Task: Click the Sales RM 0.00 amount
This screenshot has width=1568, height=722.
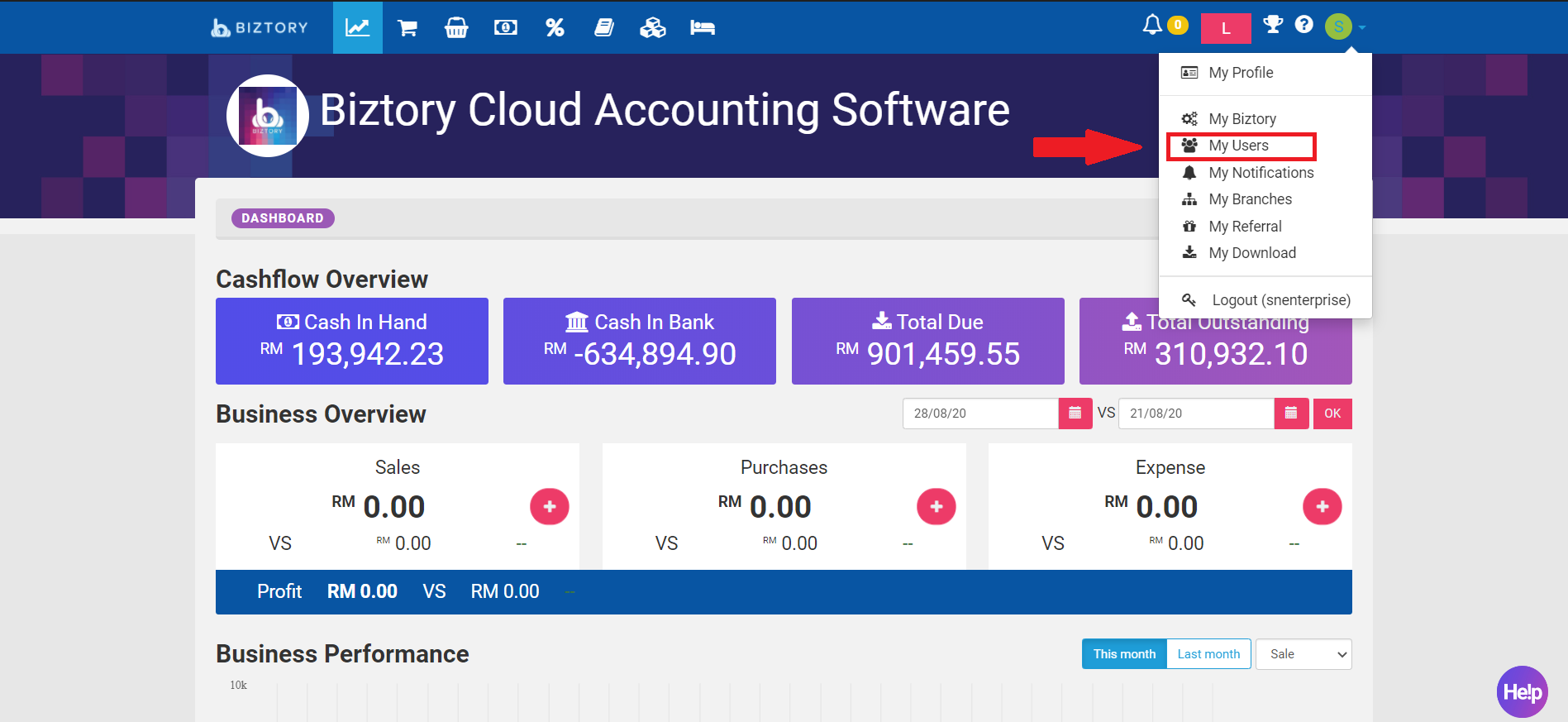Action: (379, 507)
